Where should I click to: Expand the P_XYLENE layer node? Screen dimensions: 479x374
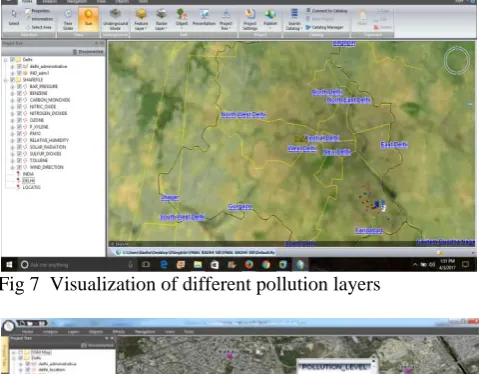coord(12,127)
